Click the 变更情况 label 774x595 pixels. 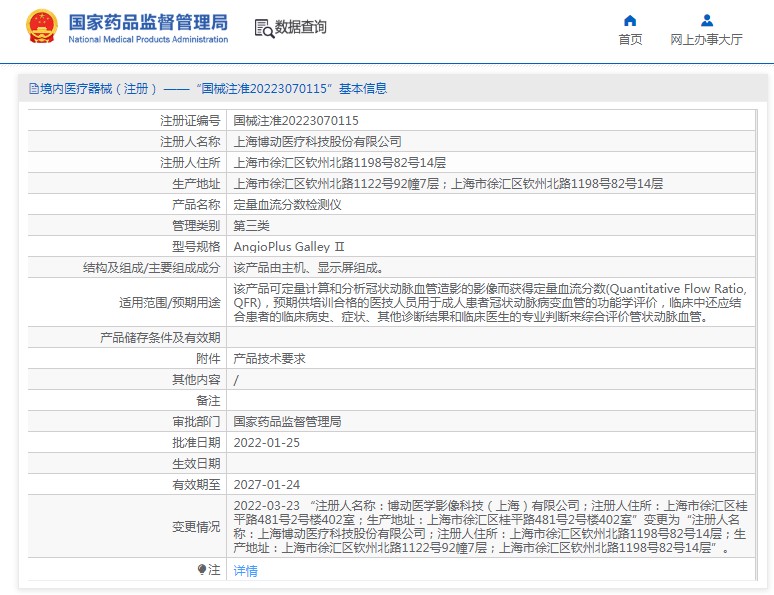[196, 527]
